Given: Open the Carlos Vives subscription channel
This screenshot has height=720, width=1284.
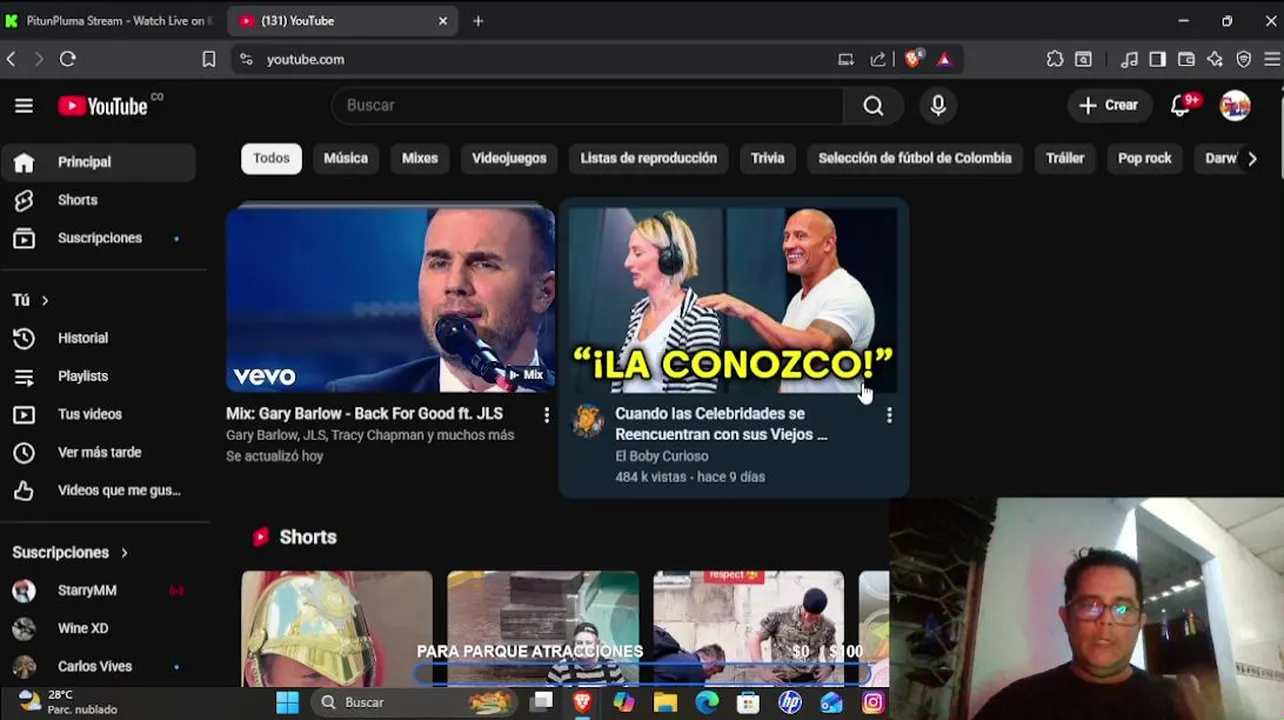Looking at the screenshot, I should (98, 666).
